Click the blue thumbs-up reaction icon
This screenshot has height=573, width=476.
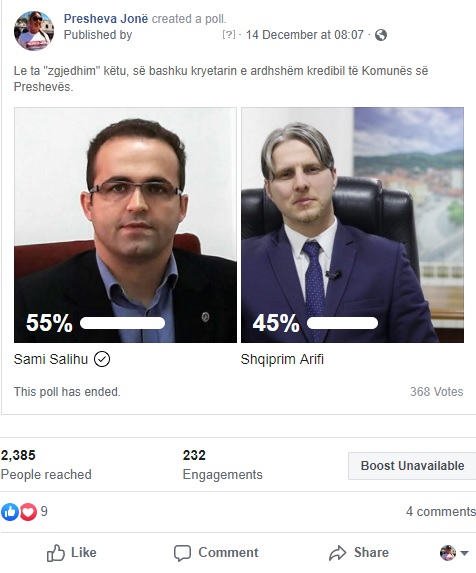coord(10,512)
